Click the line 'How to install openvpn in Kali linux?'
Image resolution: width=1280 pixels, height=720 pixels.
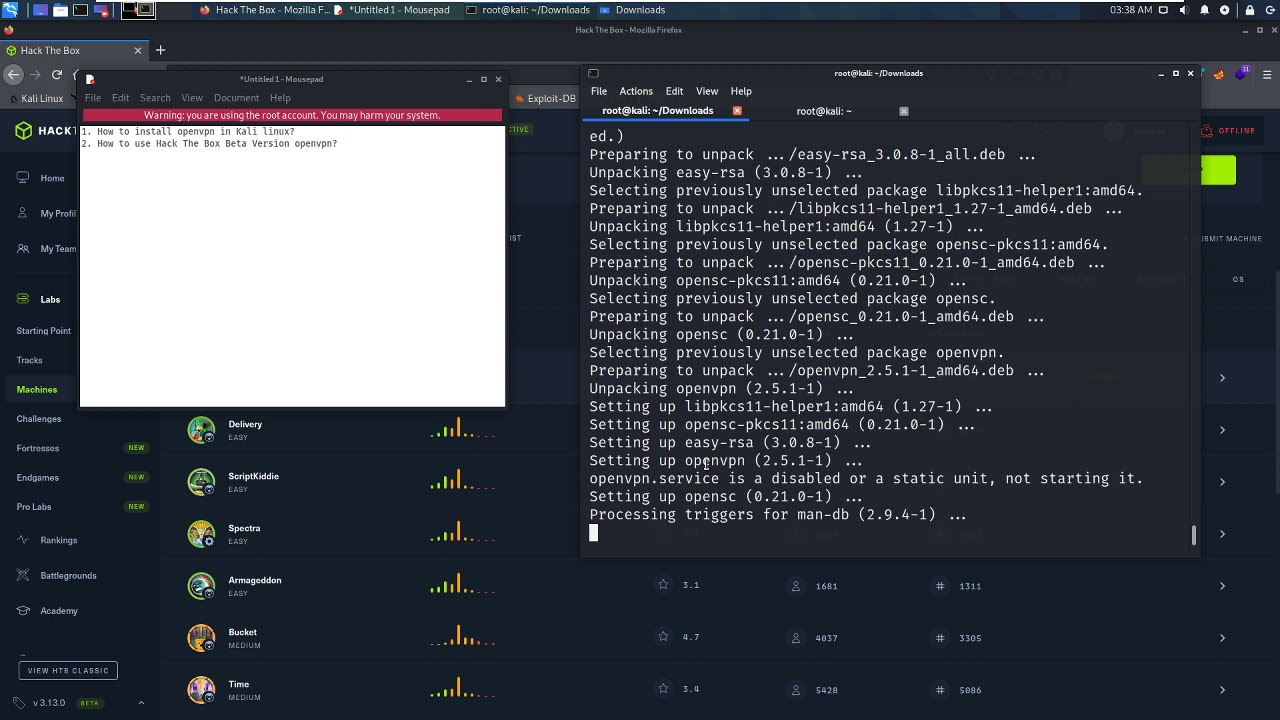pyautogui.click(x=196, y=131)
